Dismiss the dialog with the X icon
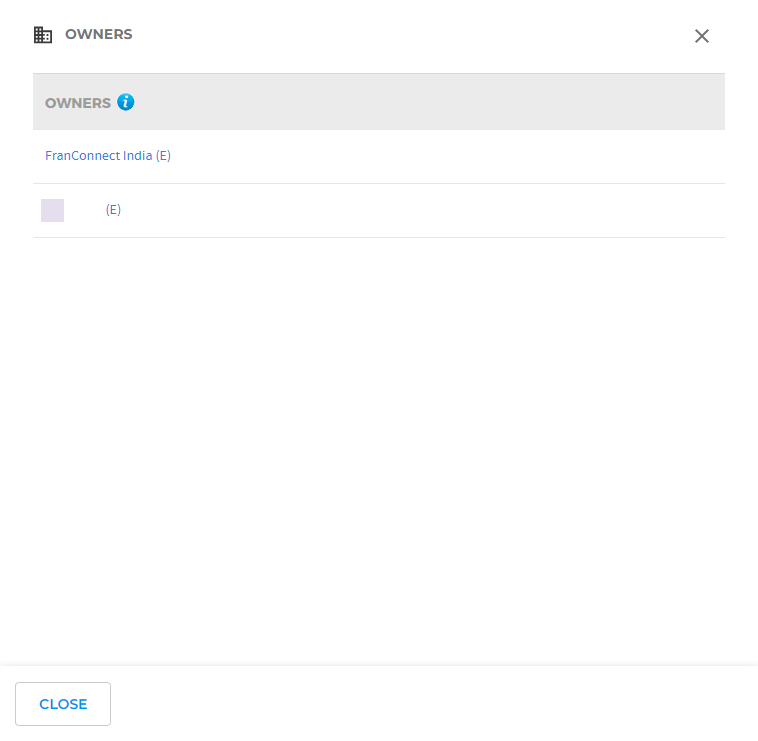This screenshot has width=758, height=741. (x=702, y=36)
